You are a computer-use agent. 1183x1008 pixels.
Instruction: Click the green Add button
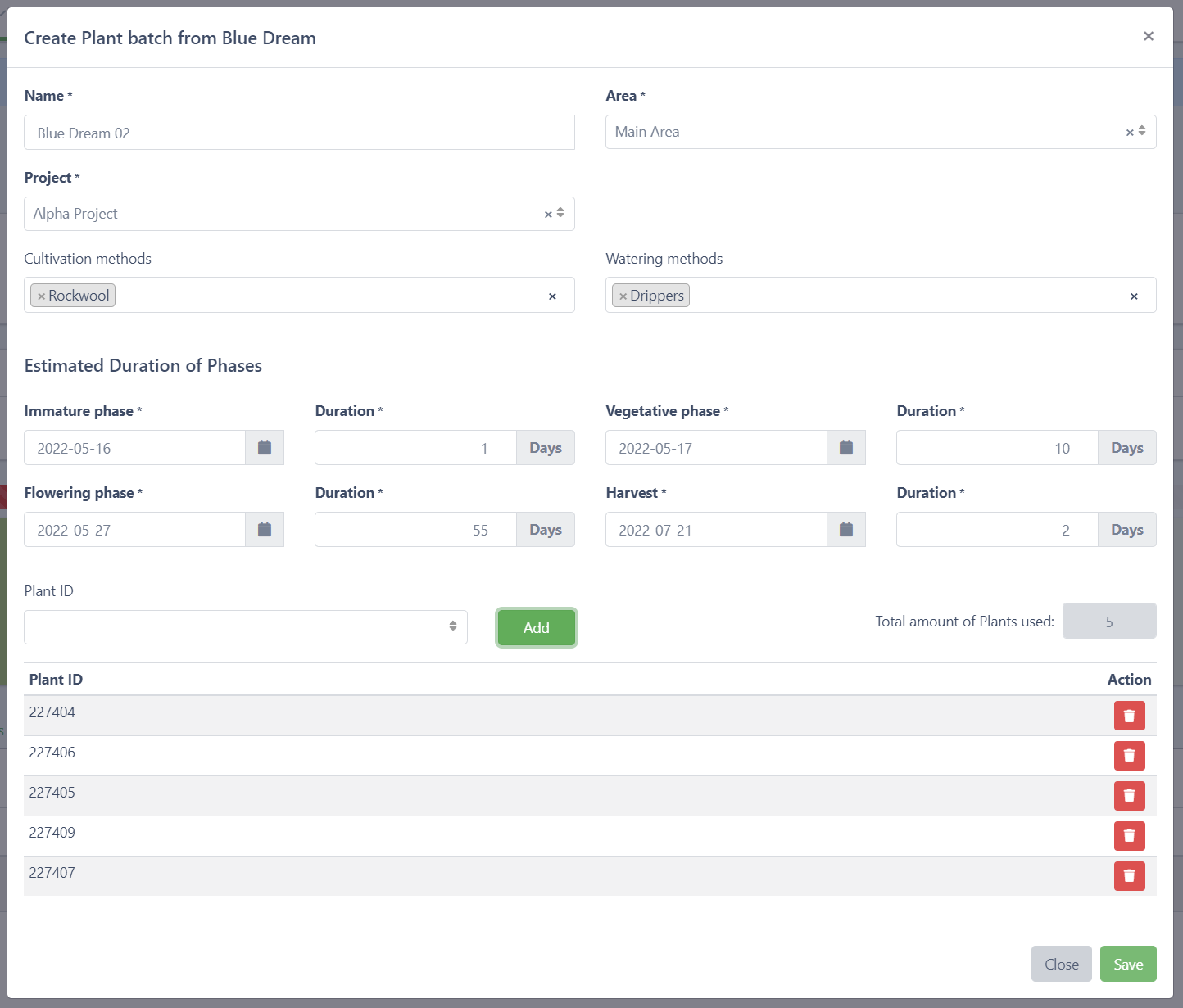point(536,627)
